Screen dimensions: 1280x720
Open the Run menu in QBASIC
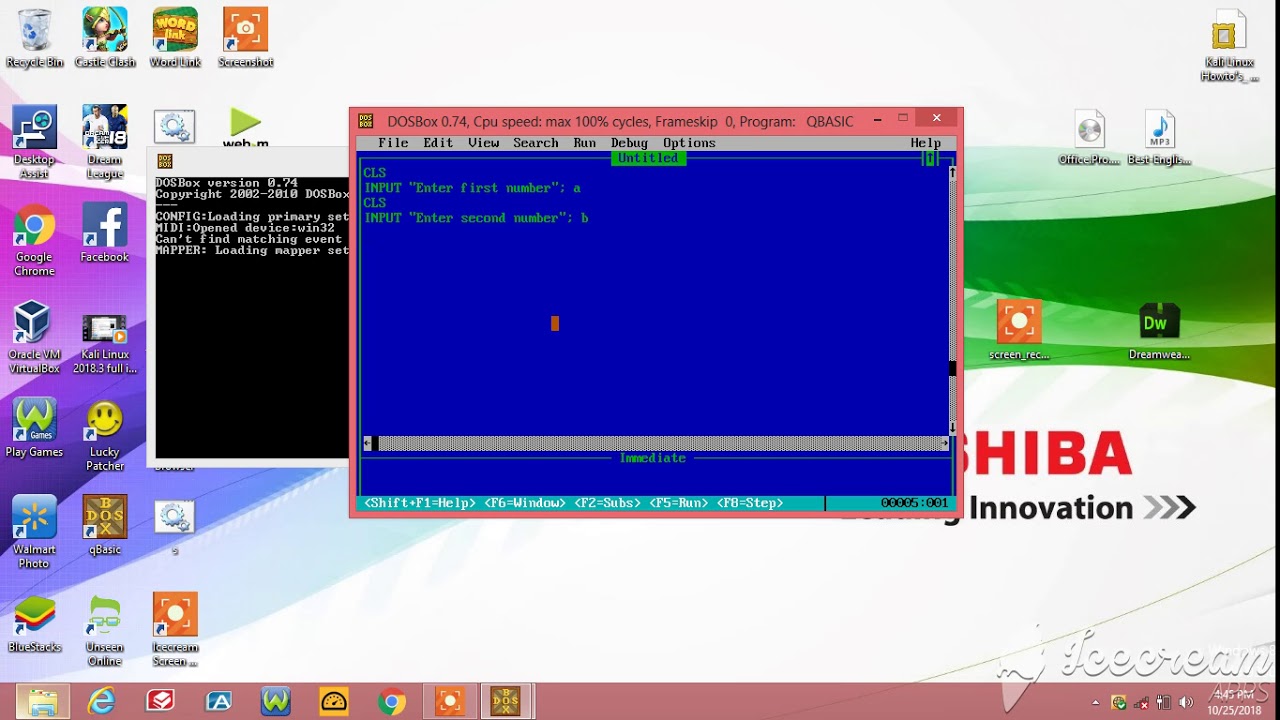585,143
